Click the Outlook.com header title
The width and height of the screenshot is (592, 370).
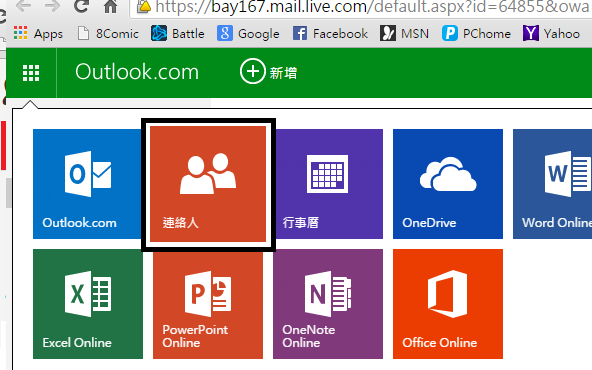coord(137,72)
